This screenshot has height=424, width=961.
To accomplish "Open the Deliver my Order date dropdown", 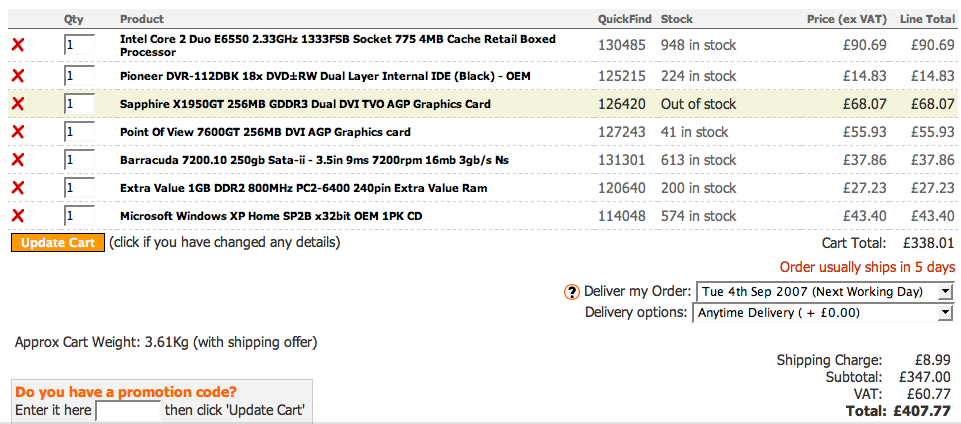I will point(824,291).
